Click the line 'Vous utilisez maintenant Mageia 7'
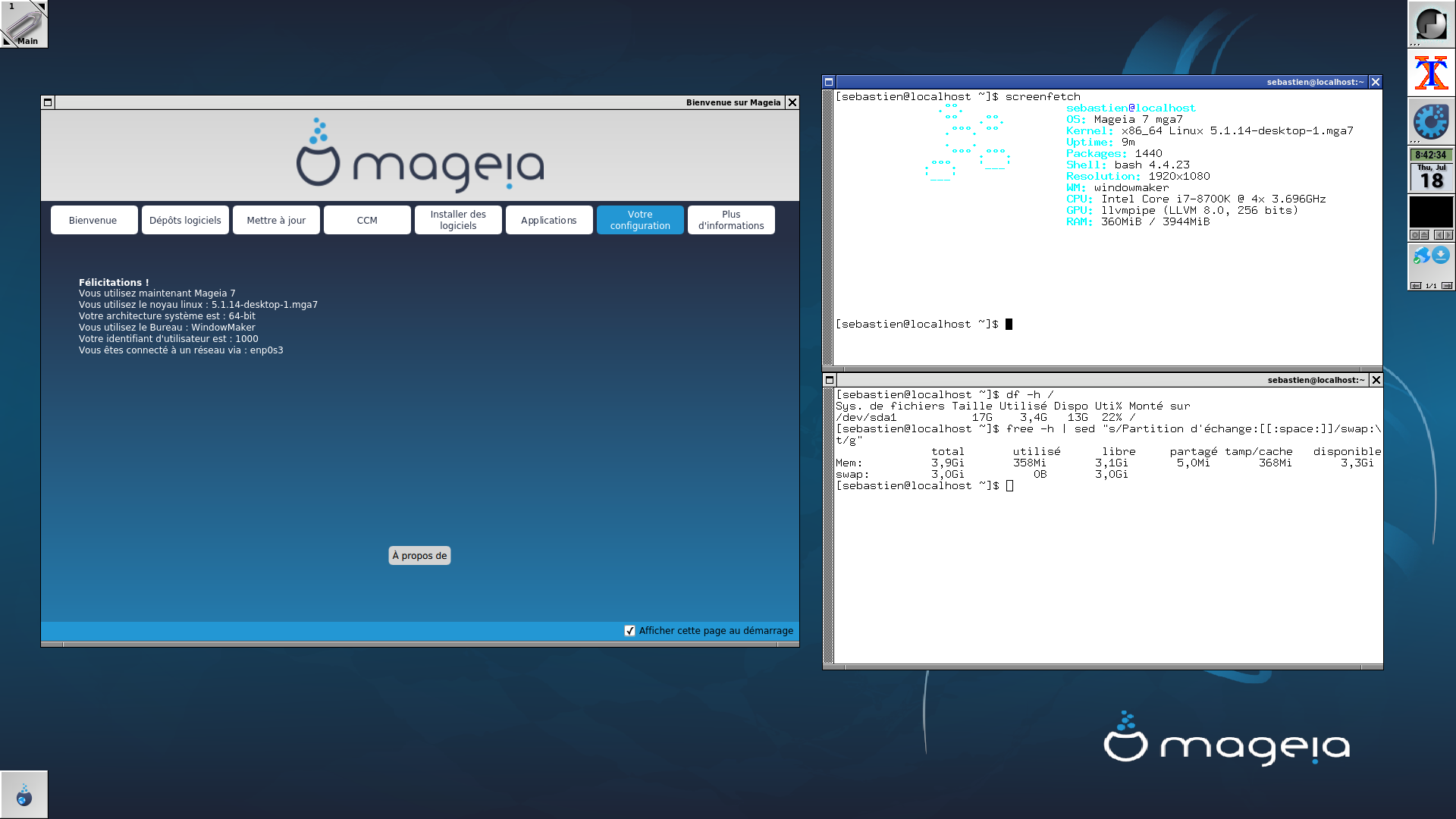The height and width of the screenshot is (819, 1456). 157,293
